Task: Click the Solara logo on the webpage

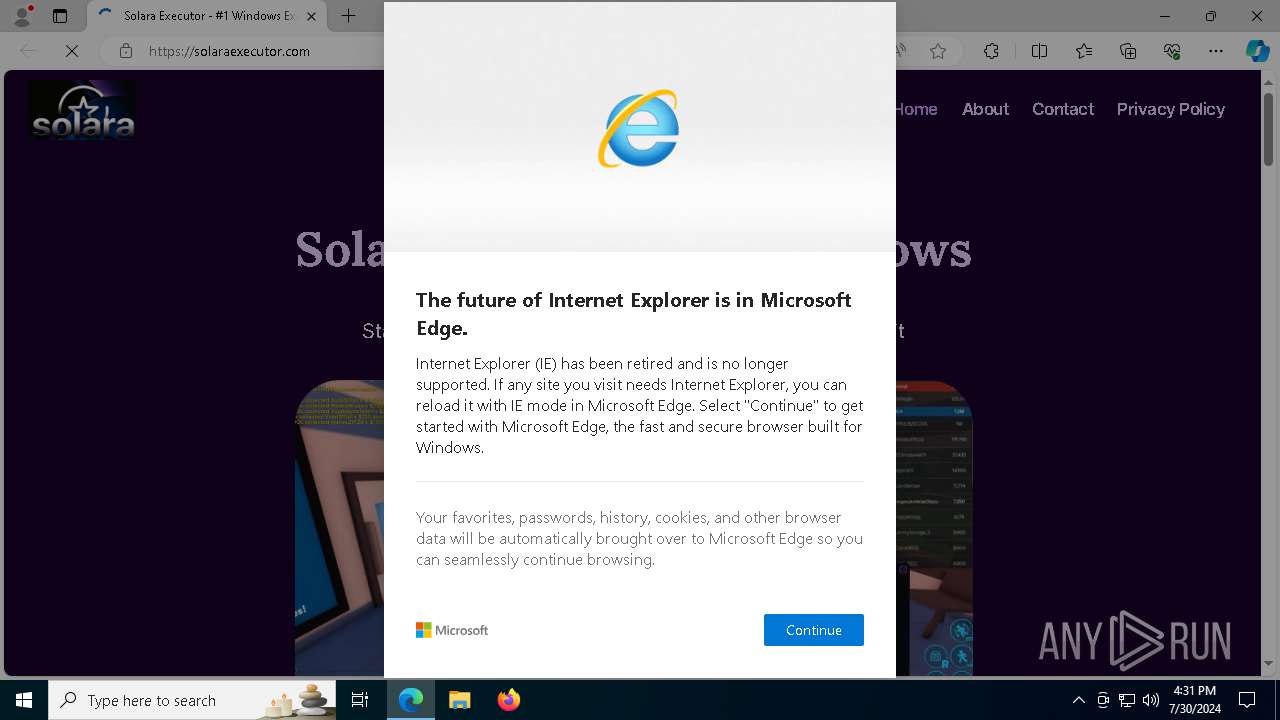Action: [82, 109]
